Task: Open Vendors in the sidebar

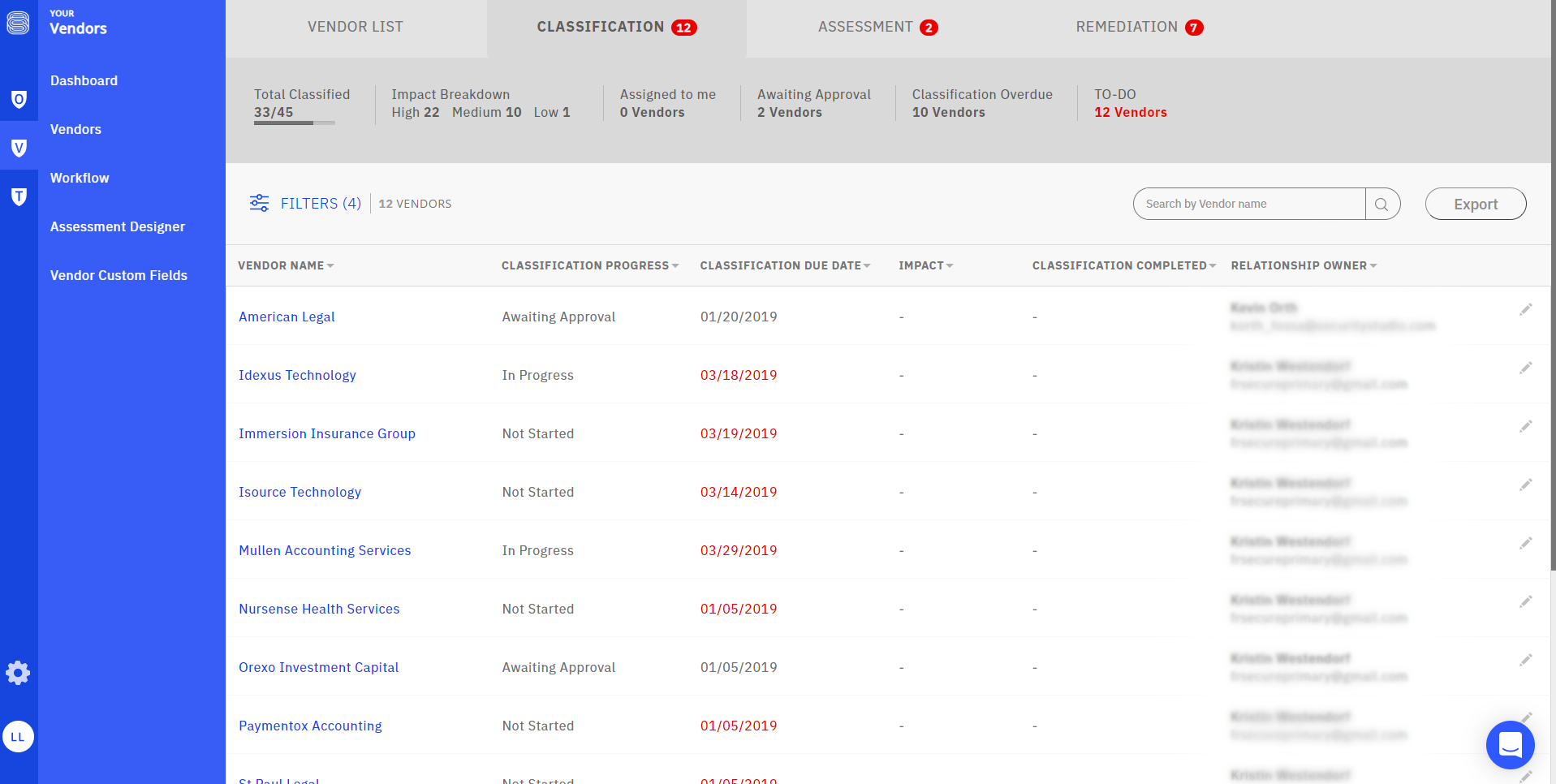Action: pyautogui.click(x=75, y=129)
